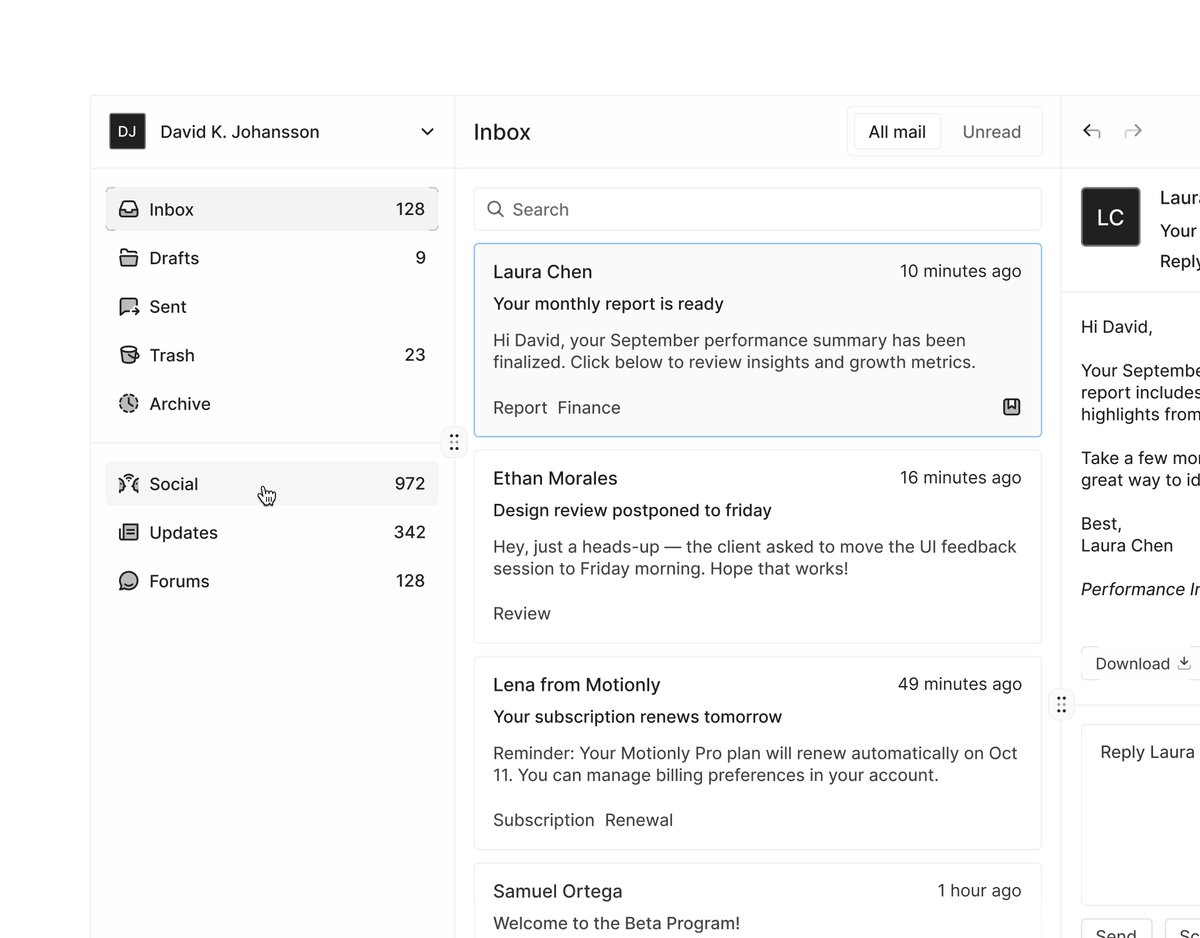Click the Trash count 23
This screenshot has height=938, width=1200.
(415, 355)
